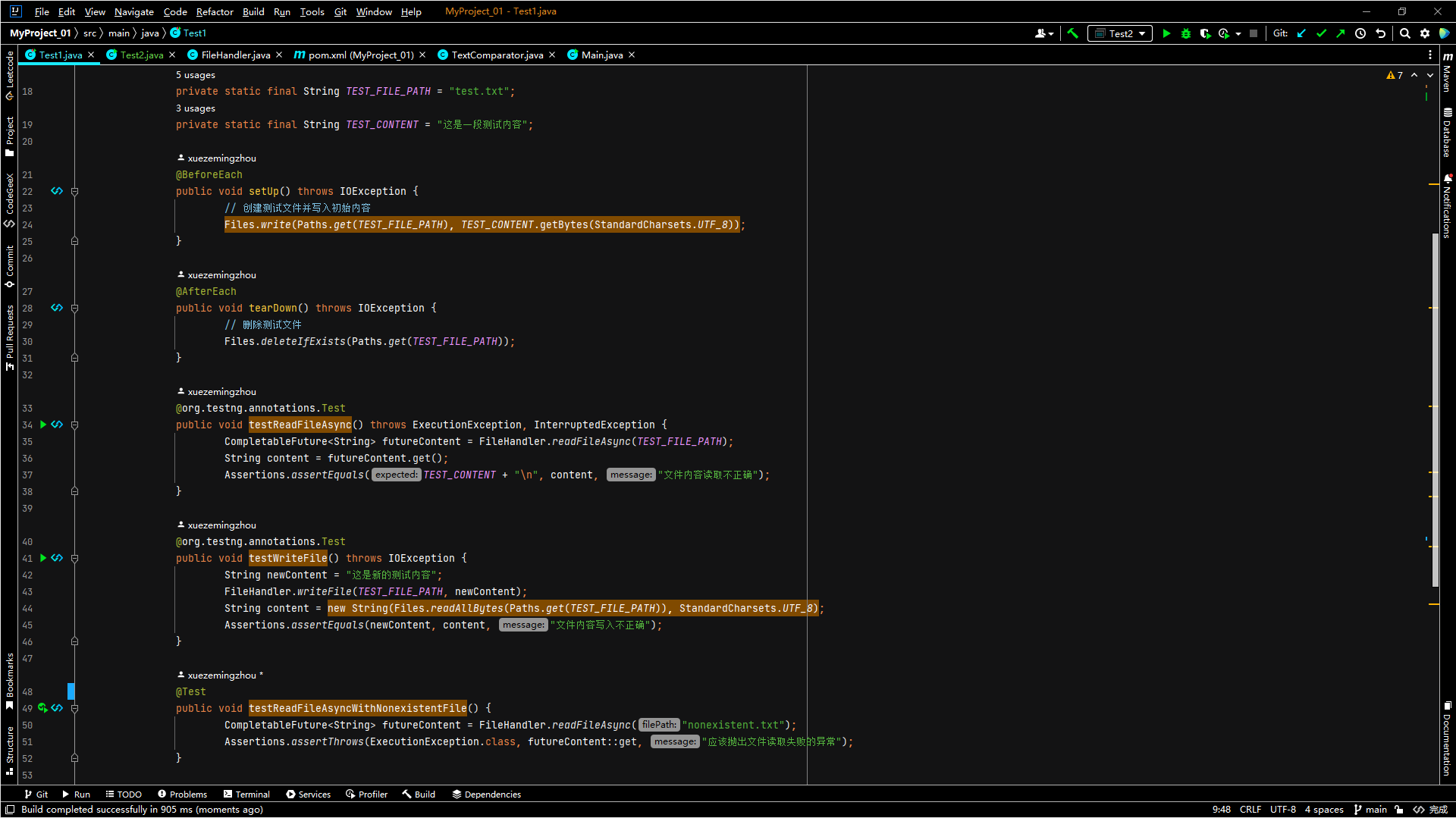Click the editor vertical scrollbar thumb
This screenshot has height=818, width=1456.
(x=1435, y=409)
